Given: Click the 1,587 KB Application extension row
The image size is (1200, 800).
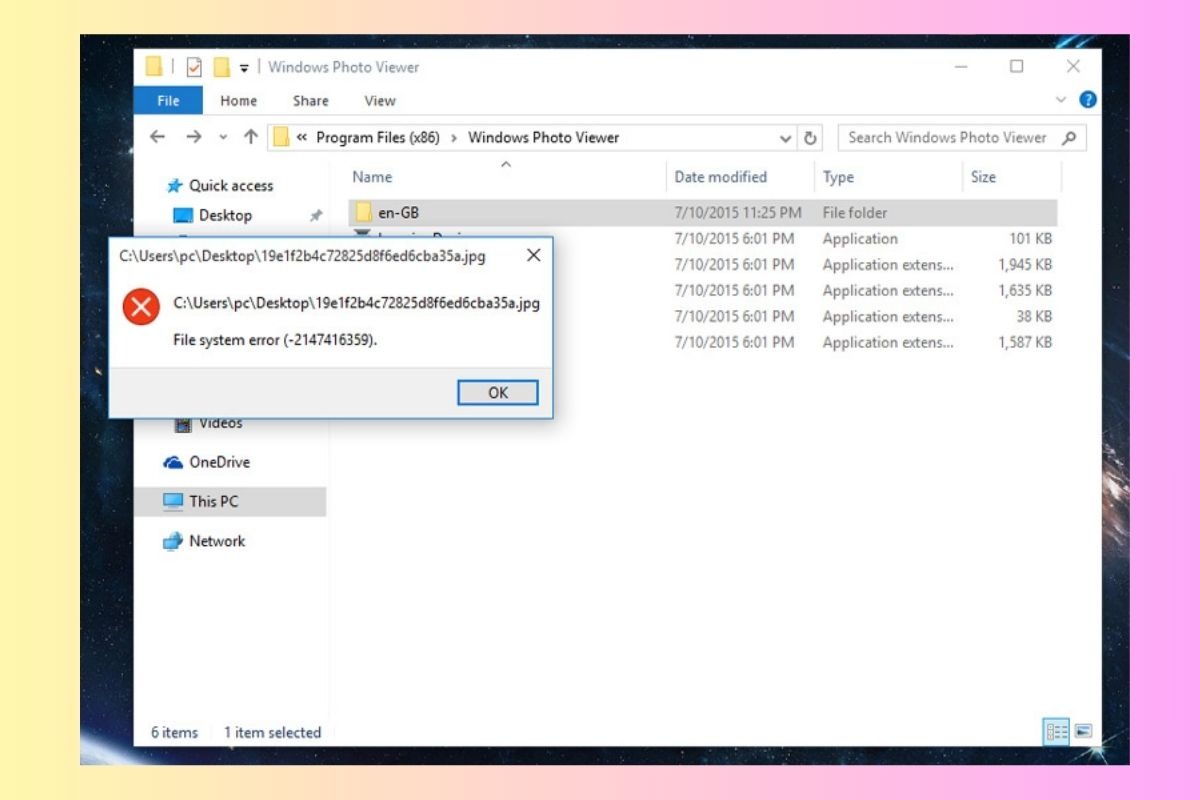Looking at the screenshot, I should click(x=703, y=342).
